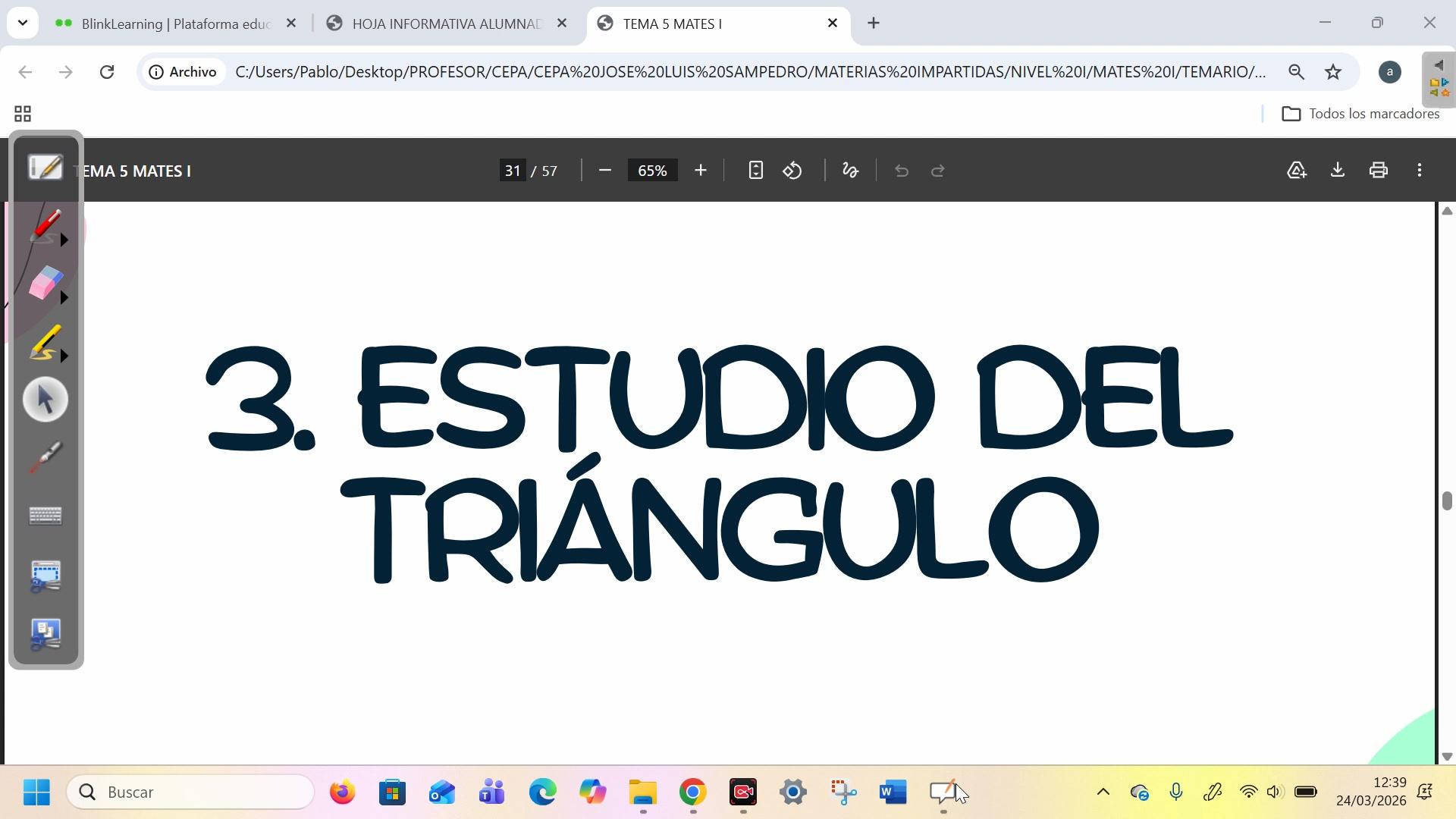Click the rotate counterclockwise icon in PDF toolbar
1456x819 pixels.
pyautogui.click(x=792, y=171)
